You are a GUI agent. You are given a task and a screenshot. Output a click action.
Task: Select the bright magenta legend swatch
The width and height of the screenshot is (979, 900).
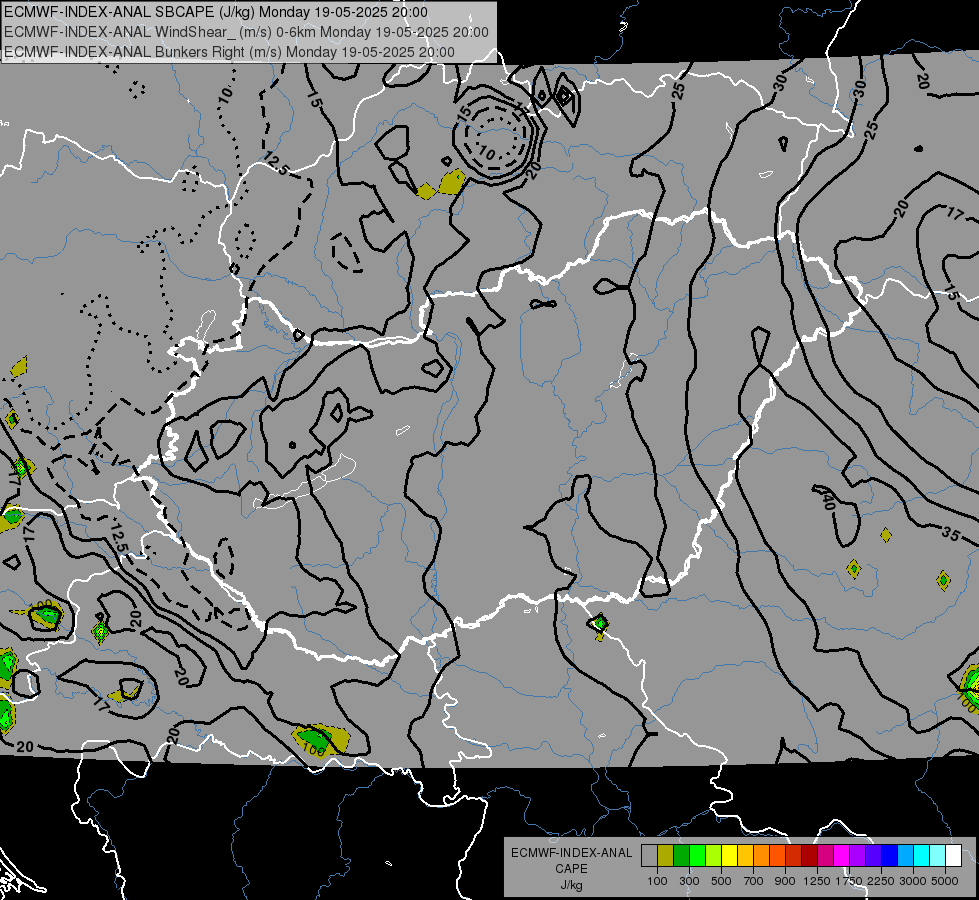pyautogui.click(x=841, y=855)
